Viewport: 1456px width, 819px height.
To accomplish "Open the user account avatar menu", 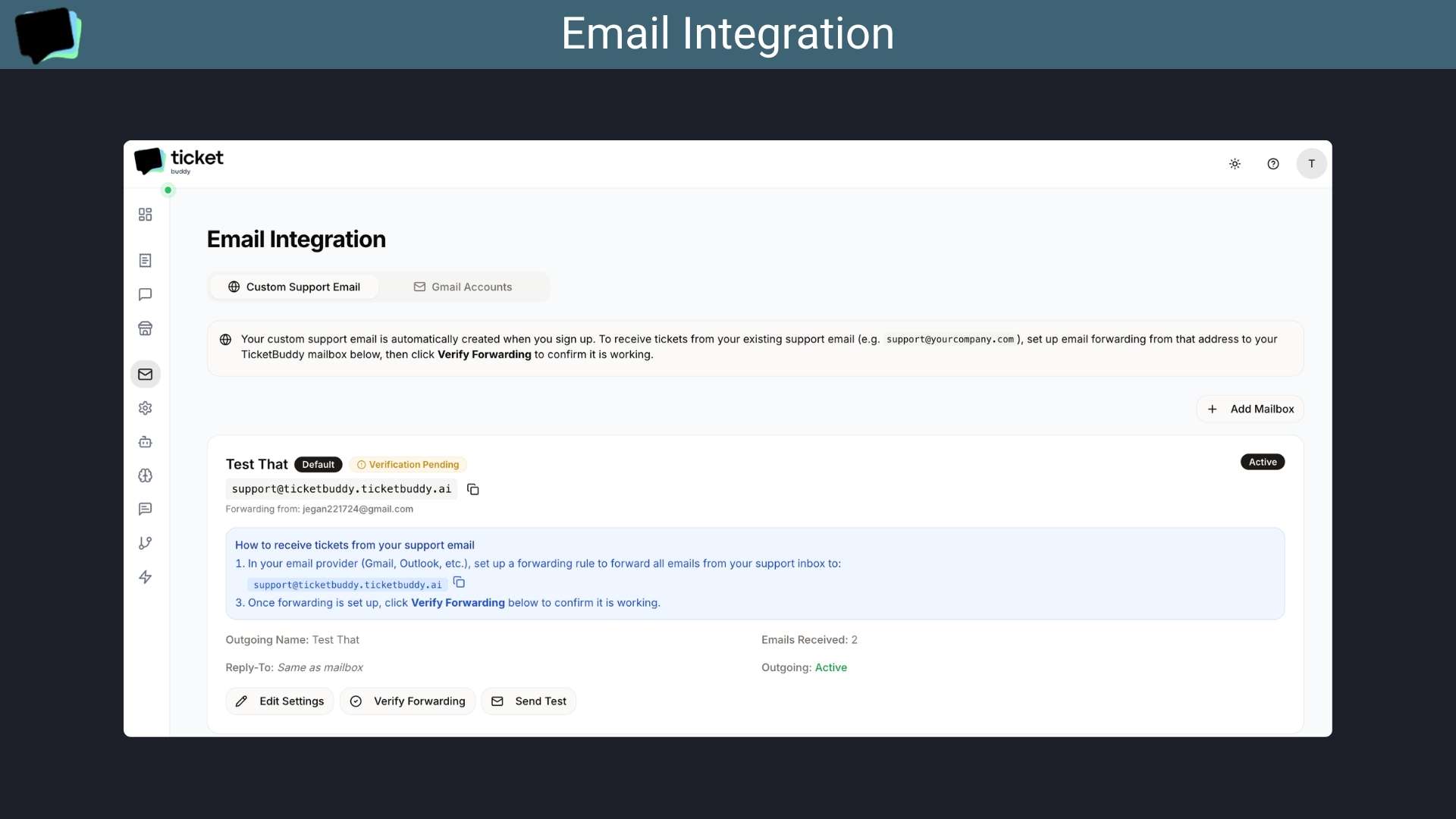I will tap(1312, 163).
